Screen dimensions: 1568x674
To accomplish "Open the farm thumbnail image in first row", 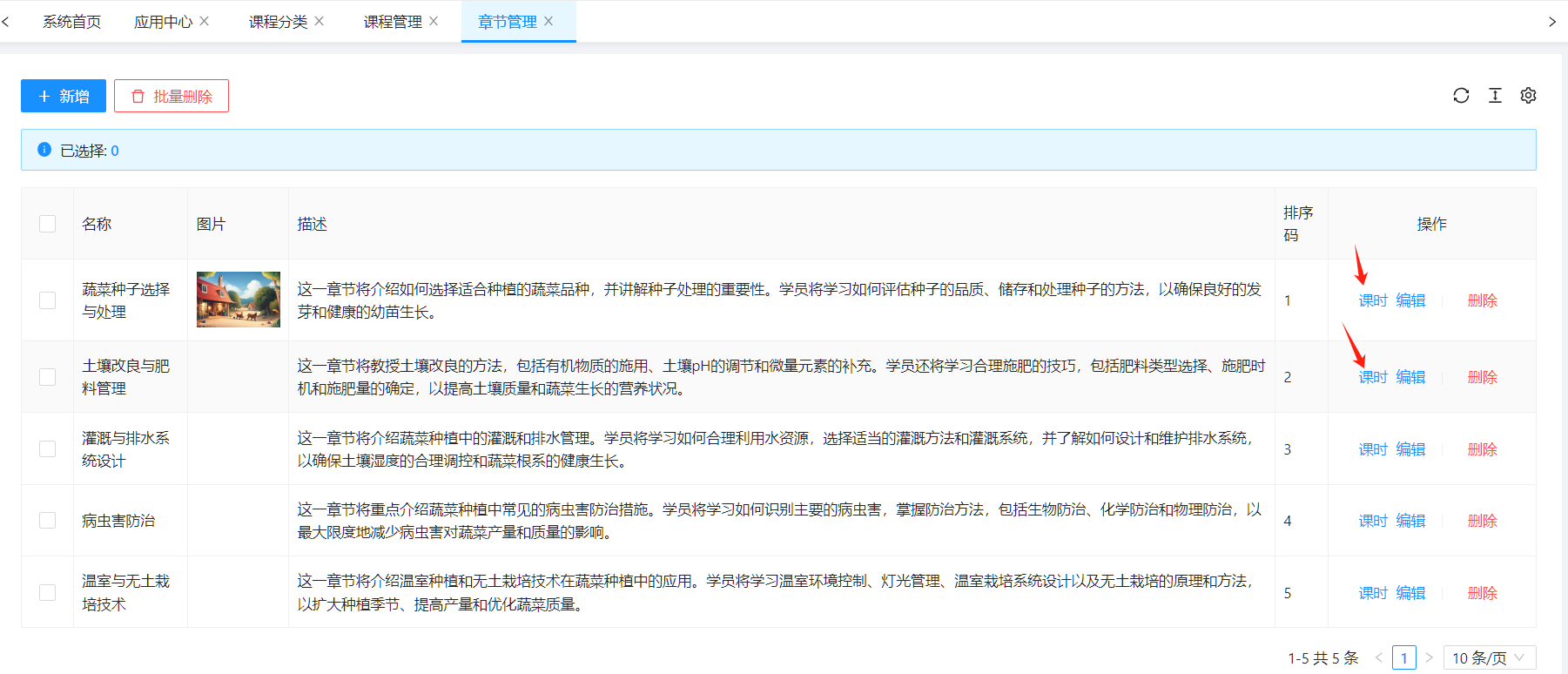I will coord(239,300).
